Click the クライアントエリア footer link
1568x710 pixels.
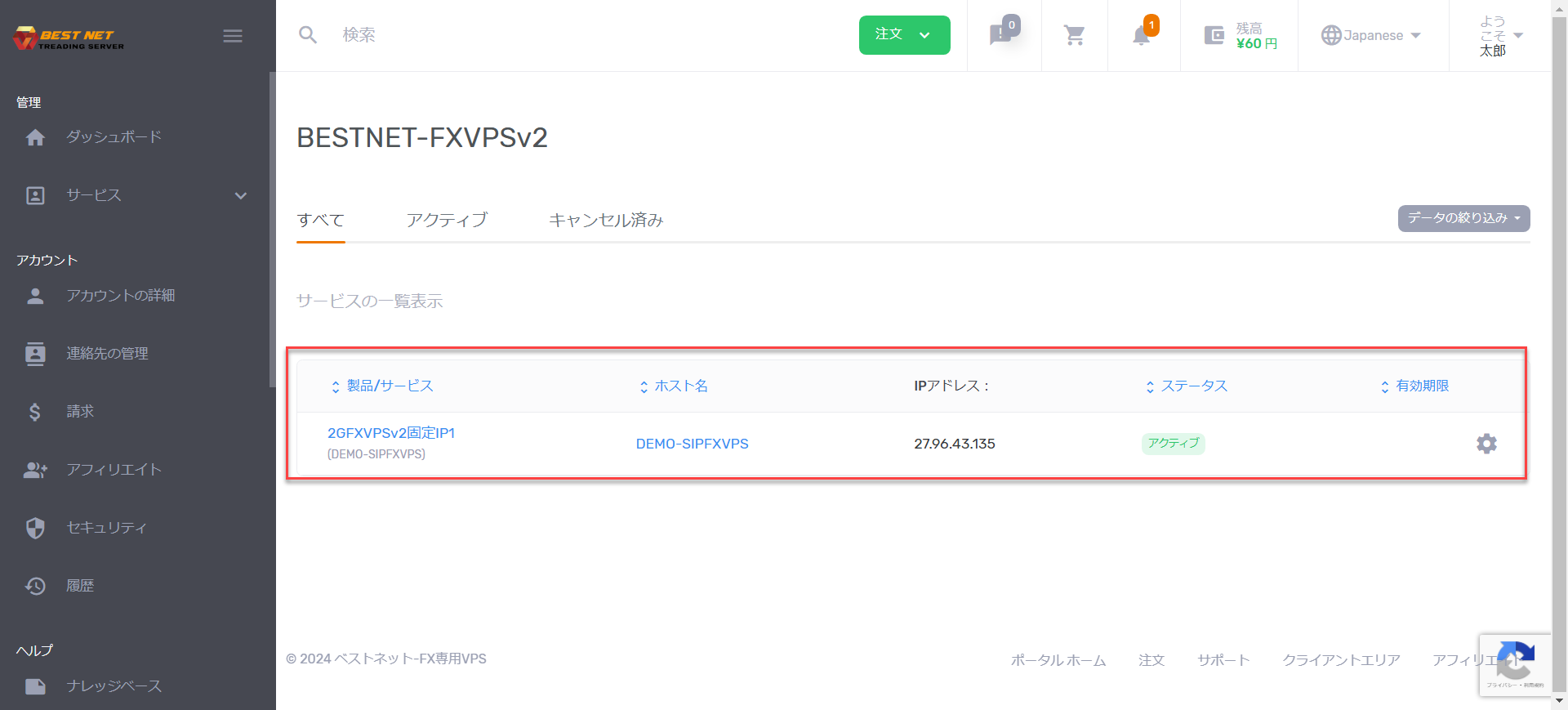1341,660
